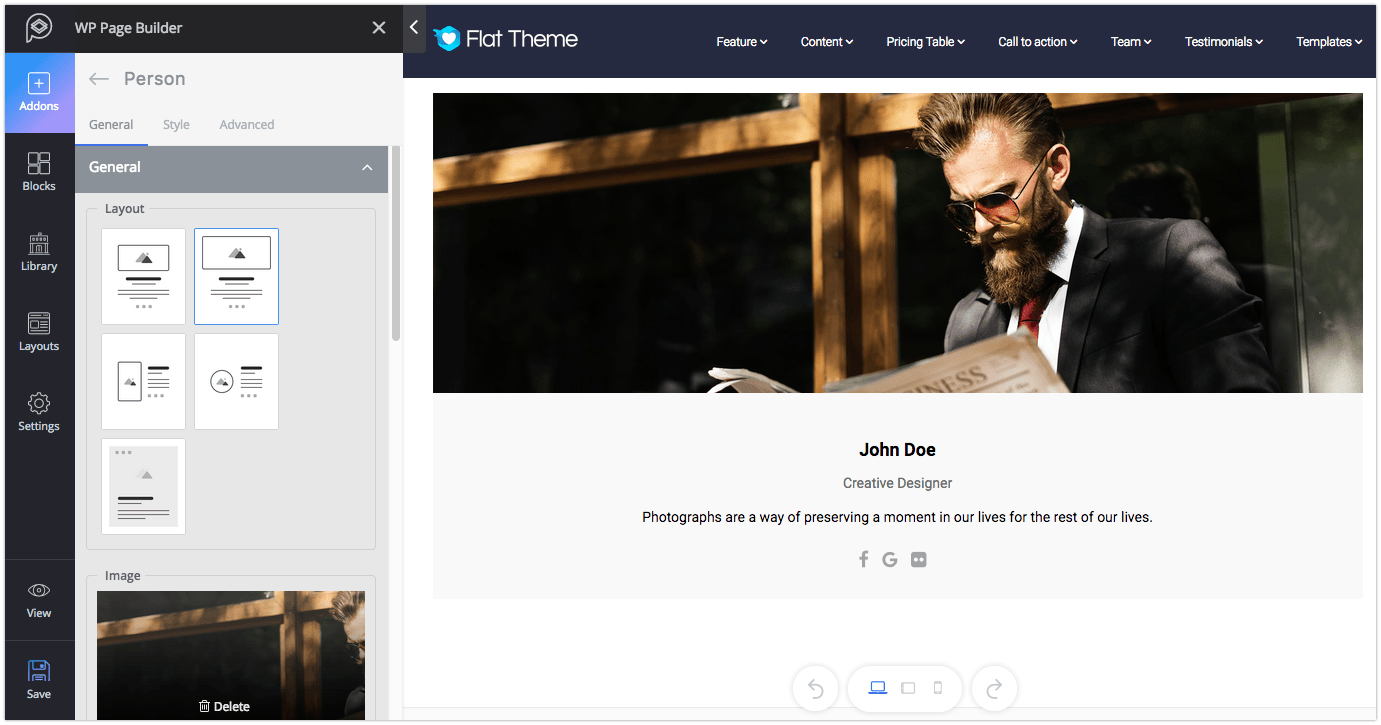Switch to the Style tab
Screen dimensions: 1381x725
click(x=176, y=125)
